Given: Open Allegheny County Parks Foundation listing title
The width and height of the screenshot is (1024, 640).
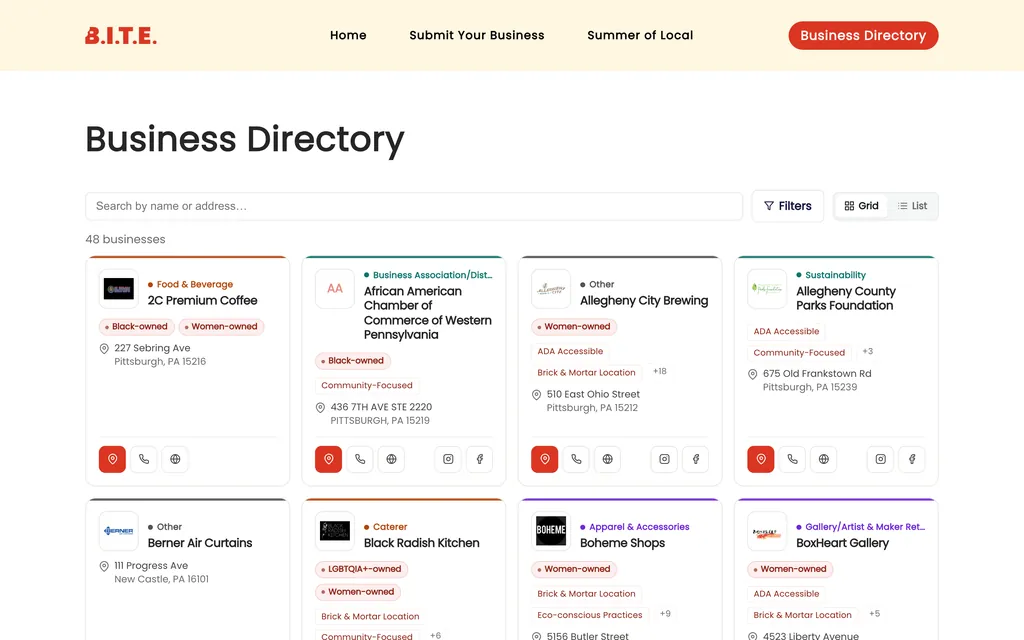Looking at the screenshot, I should click(846, 298).
